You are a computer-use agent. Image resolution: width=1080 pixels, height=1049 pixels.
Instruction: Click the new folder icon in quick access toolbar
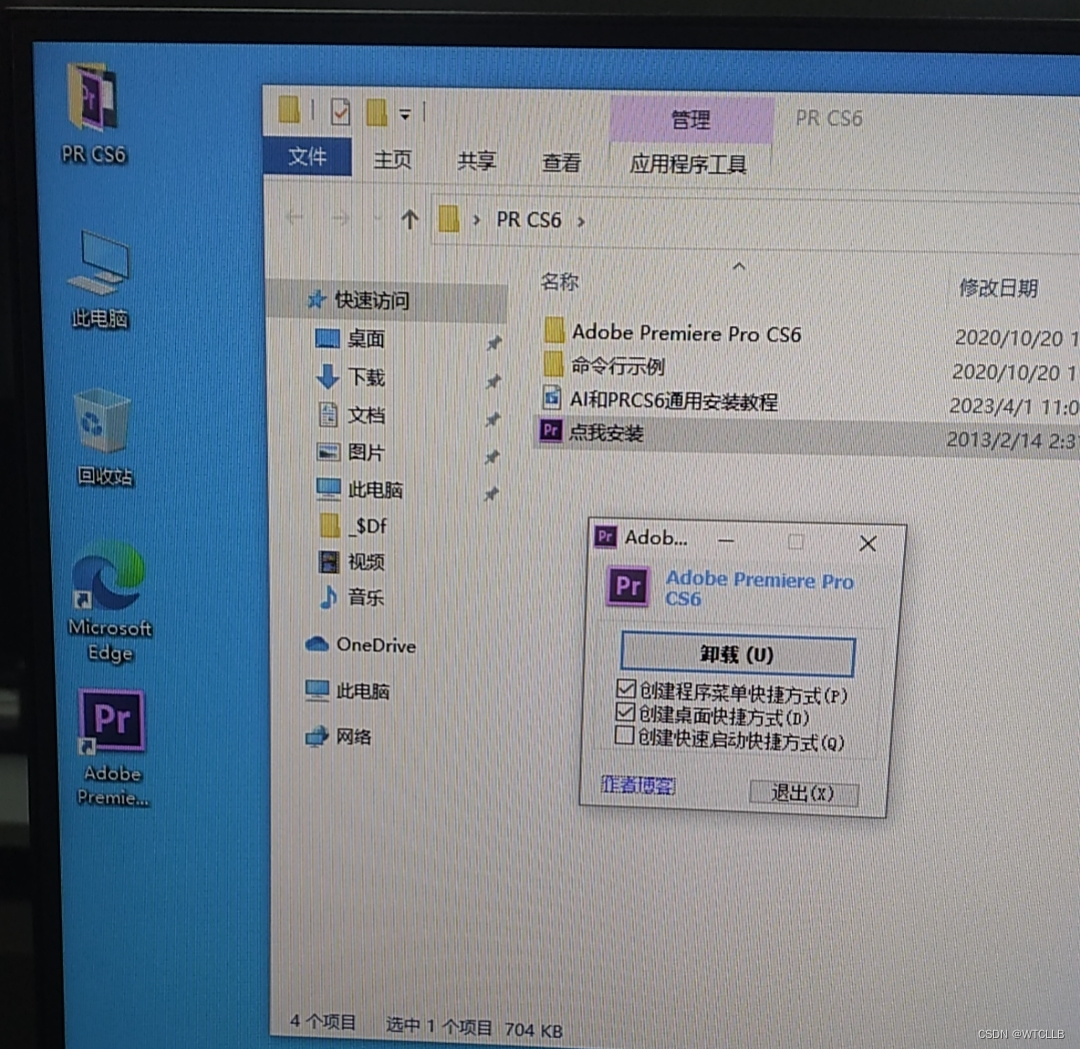(x=377, y=112)
